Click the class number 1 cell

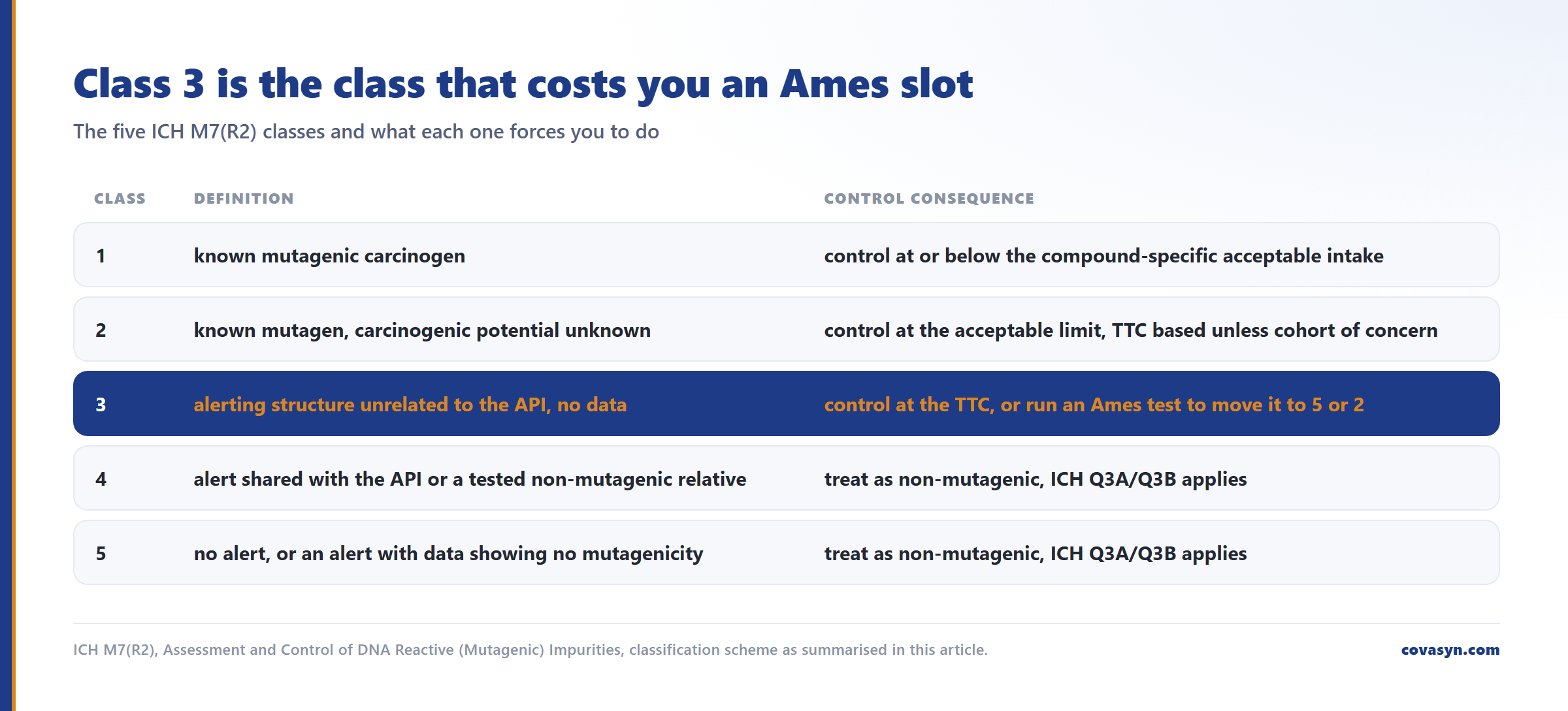pos(101,256)
